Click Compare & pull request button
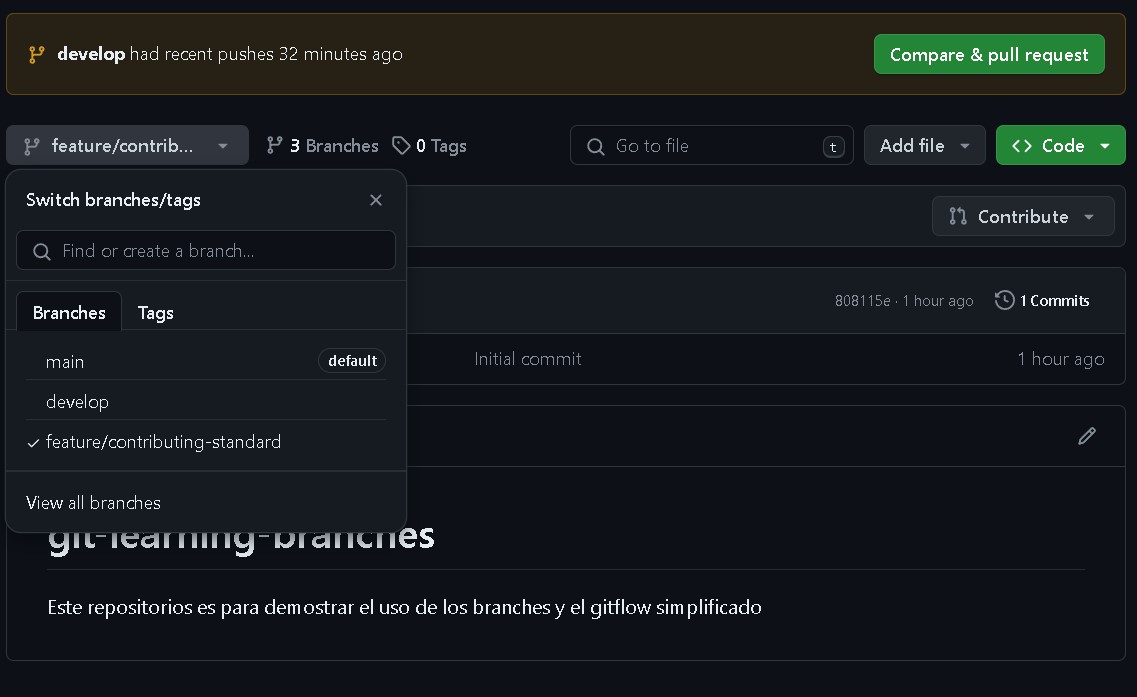This screenshot has height=697, width=1137. [x=988, y=54]
